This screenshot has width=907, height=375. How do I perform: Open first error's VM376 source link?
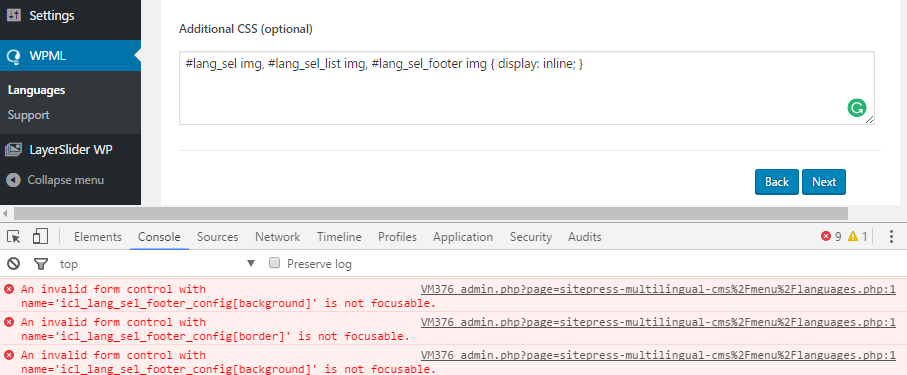[658, 289]
